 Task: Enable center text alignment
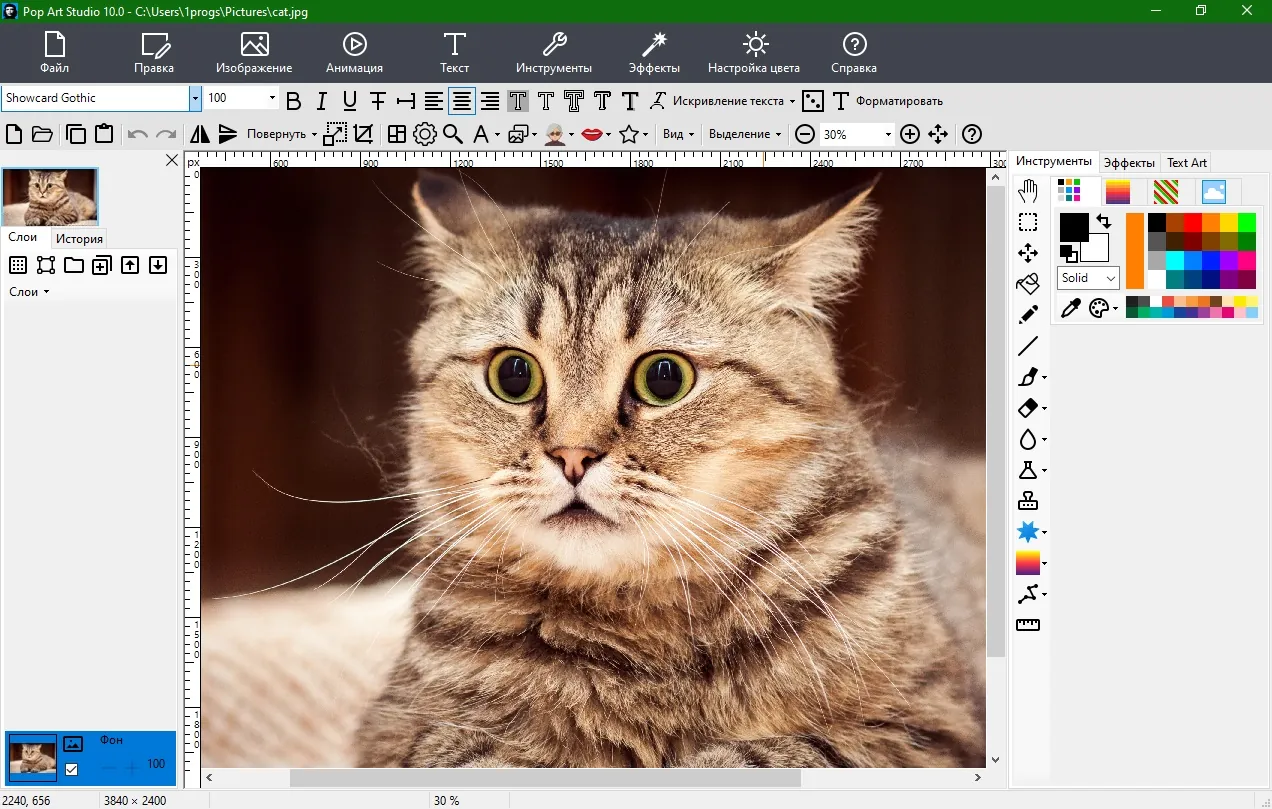(x=461, y=100)
